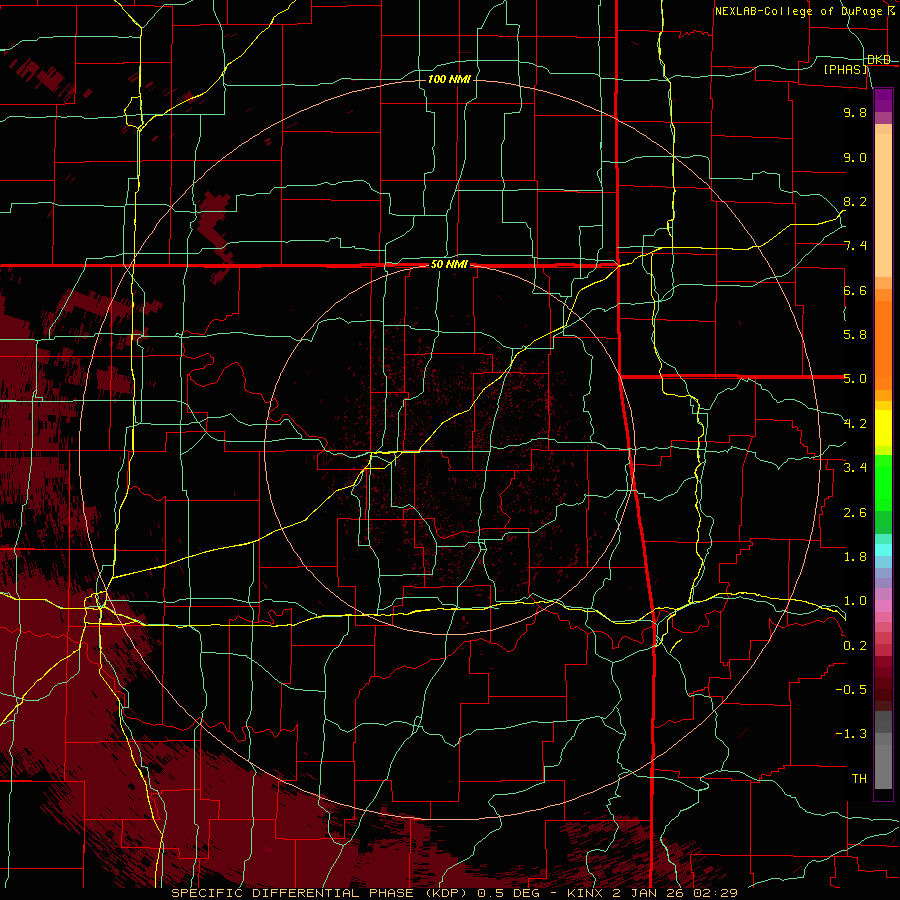Click the 6.6 value on the color scale

(855, 290)
